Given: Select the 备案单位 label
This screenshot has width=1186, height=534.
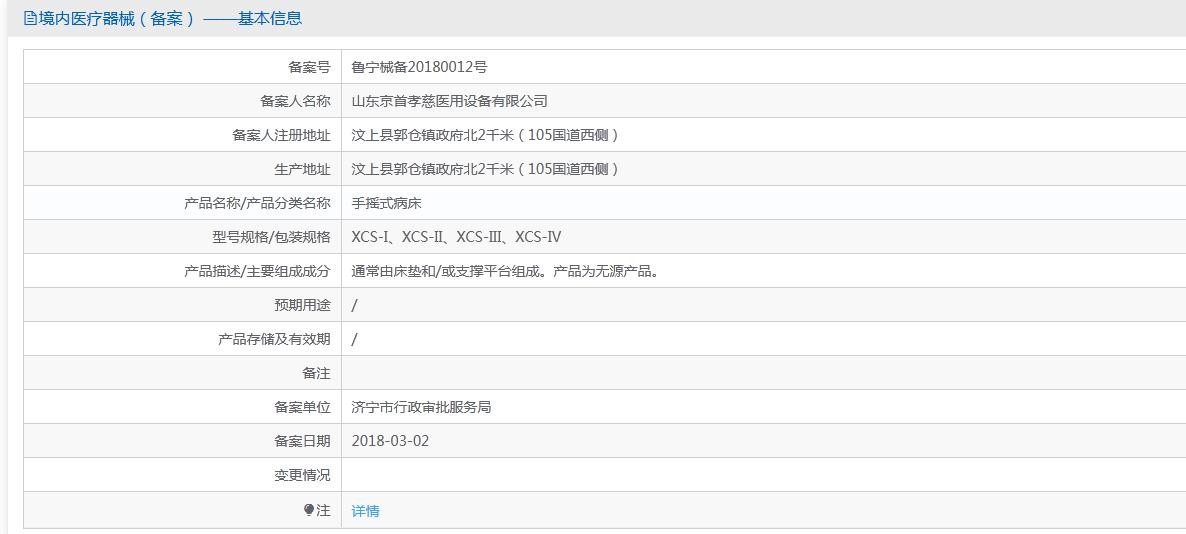Looking at the screenshot, I should point(303,407).
